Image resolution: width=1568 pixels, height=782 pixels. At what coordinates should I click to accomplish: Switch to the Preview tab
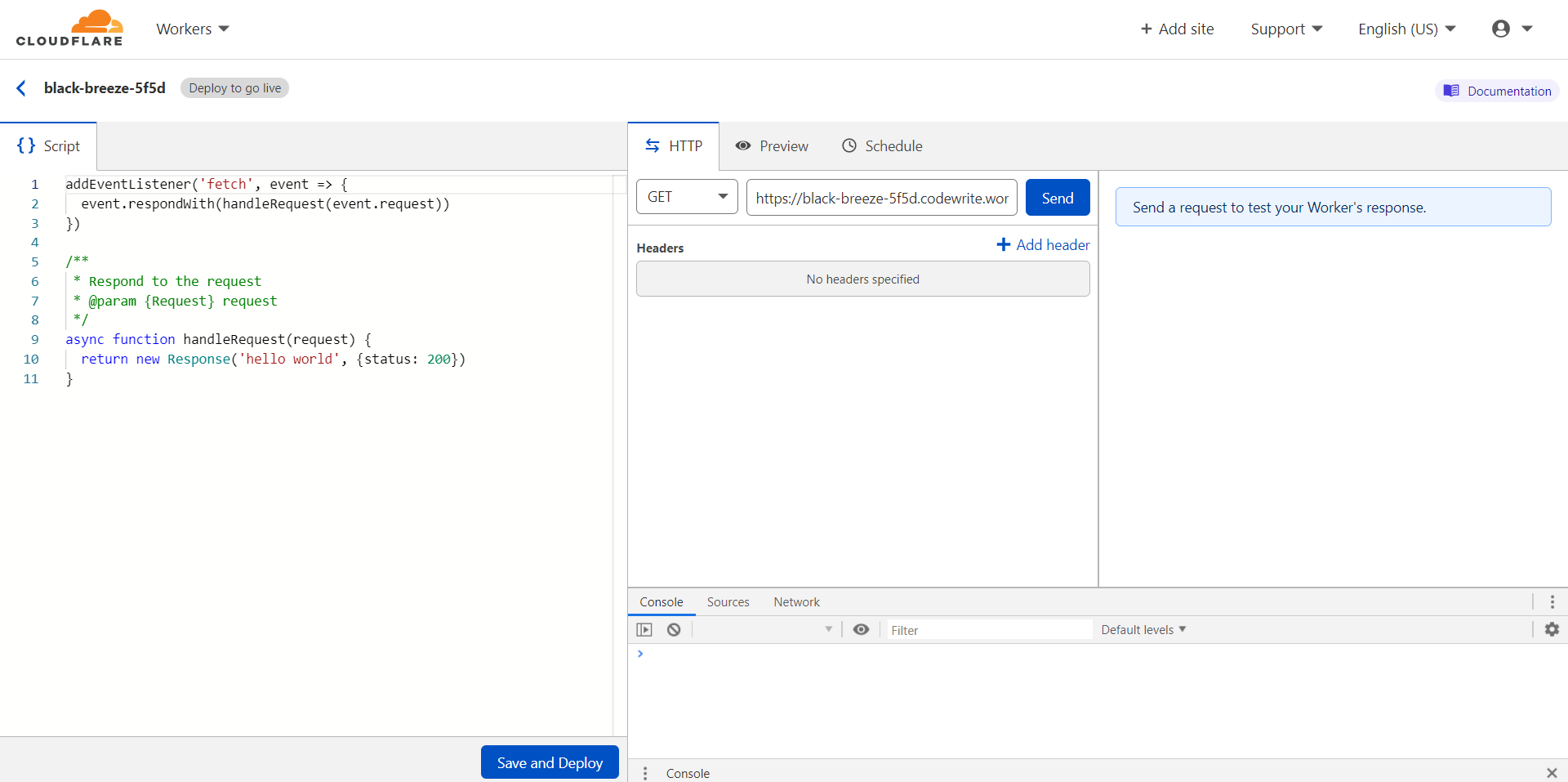(772, 146)
